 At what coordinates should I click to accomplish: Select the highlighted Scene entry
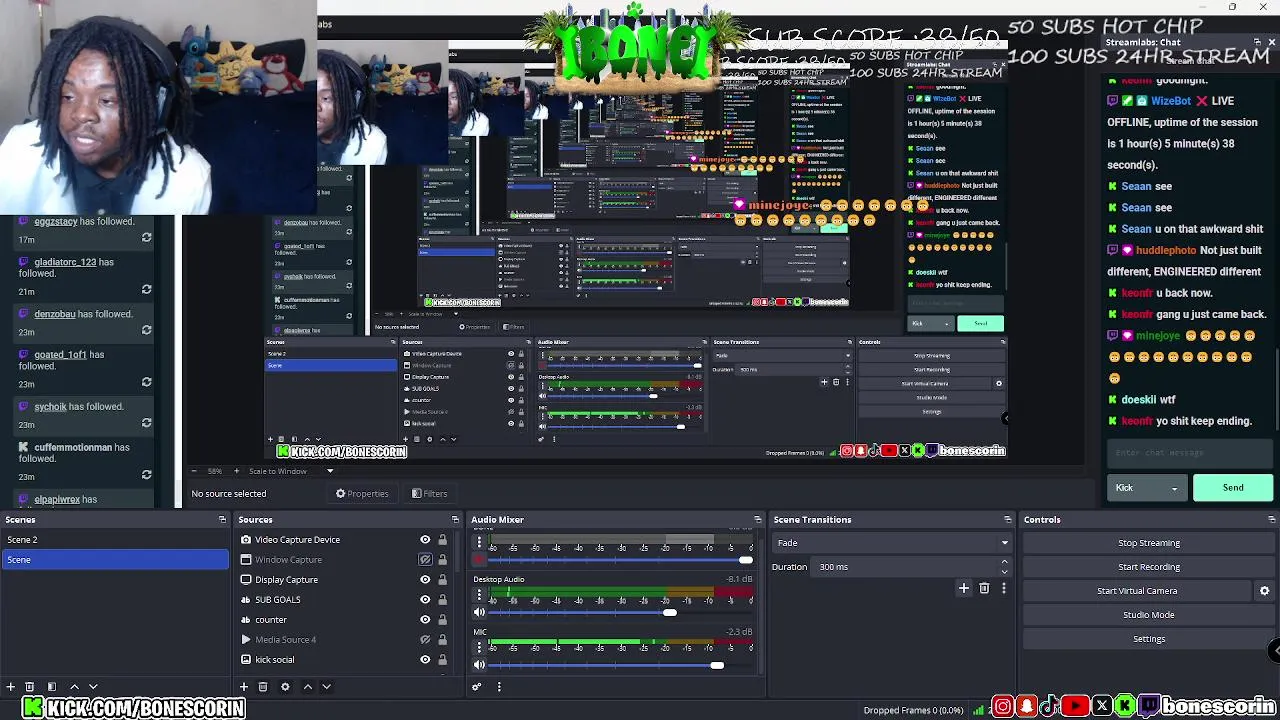[x=115, y=560]
